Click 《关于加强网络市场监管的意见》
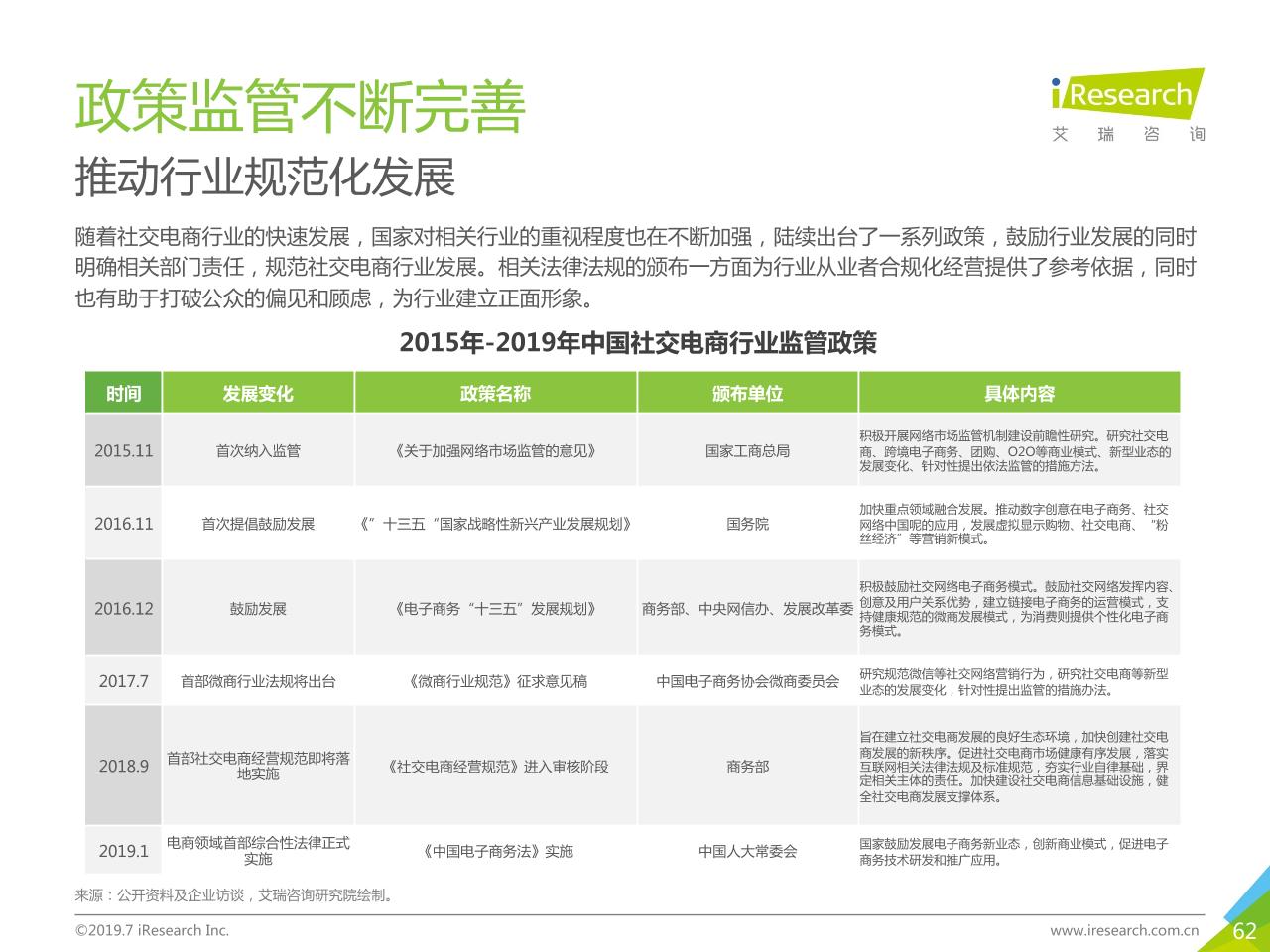This screenshot has height=952, width=1270. click(x=495, y=450)
